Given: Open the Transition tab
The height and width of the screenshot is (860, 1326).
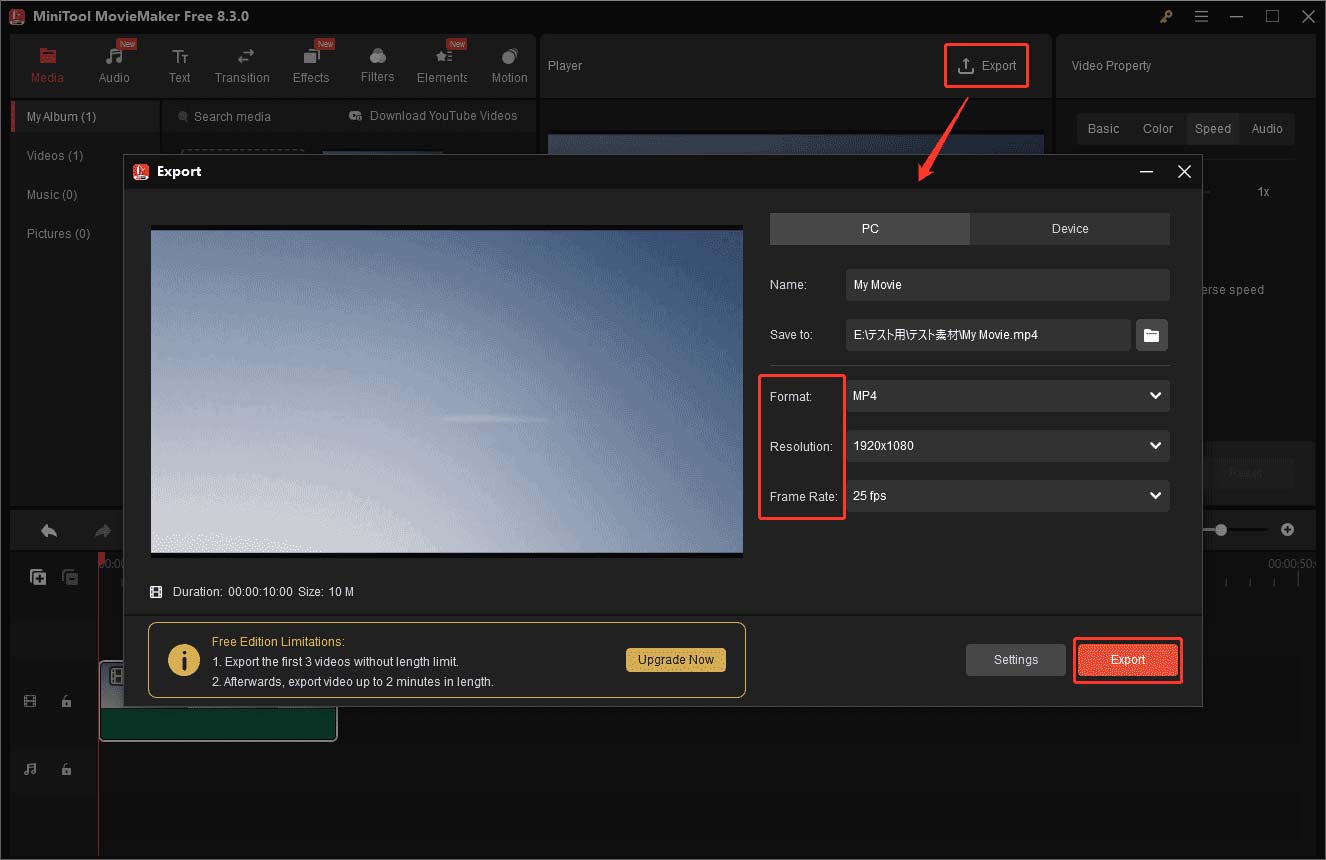Looking at the screenshot, I should tap(242, 66).
